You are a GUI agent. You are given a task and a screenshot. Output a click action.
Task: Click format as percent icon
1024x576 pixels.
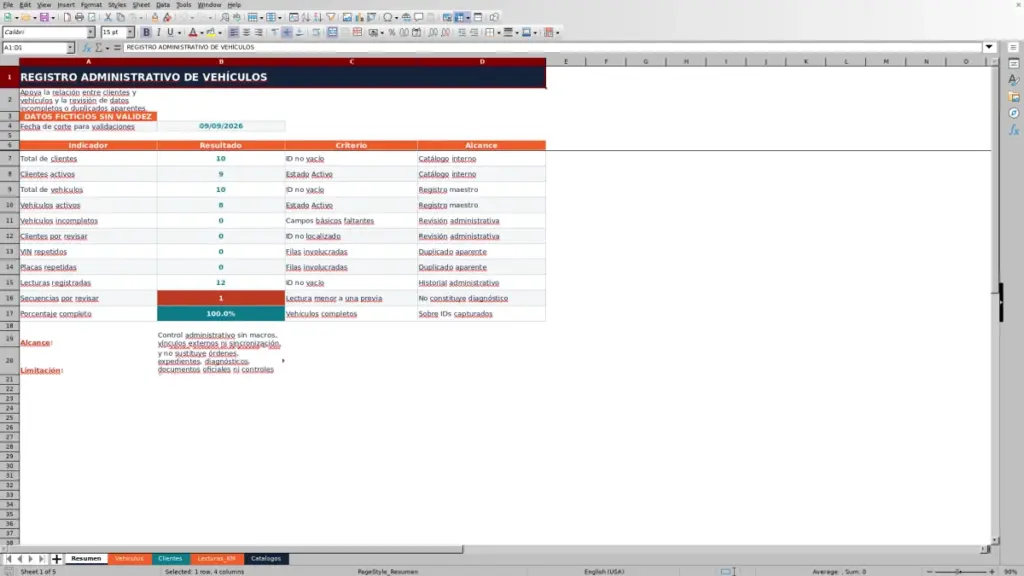(391, 32)
